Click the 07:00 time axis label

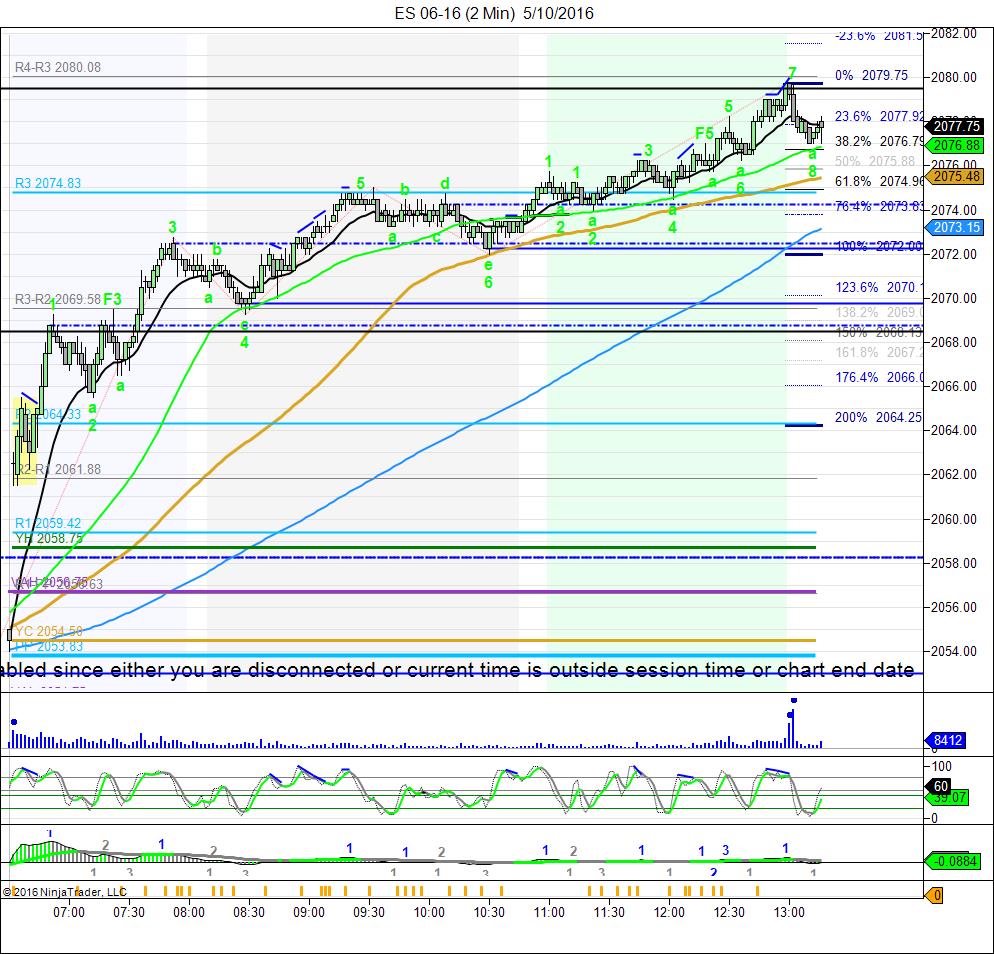(x=68, y=913)
